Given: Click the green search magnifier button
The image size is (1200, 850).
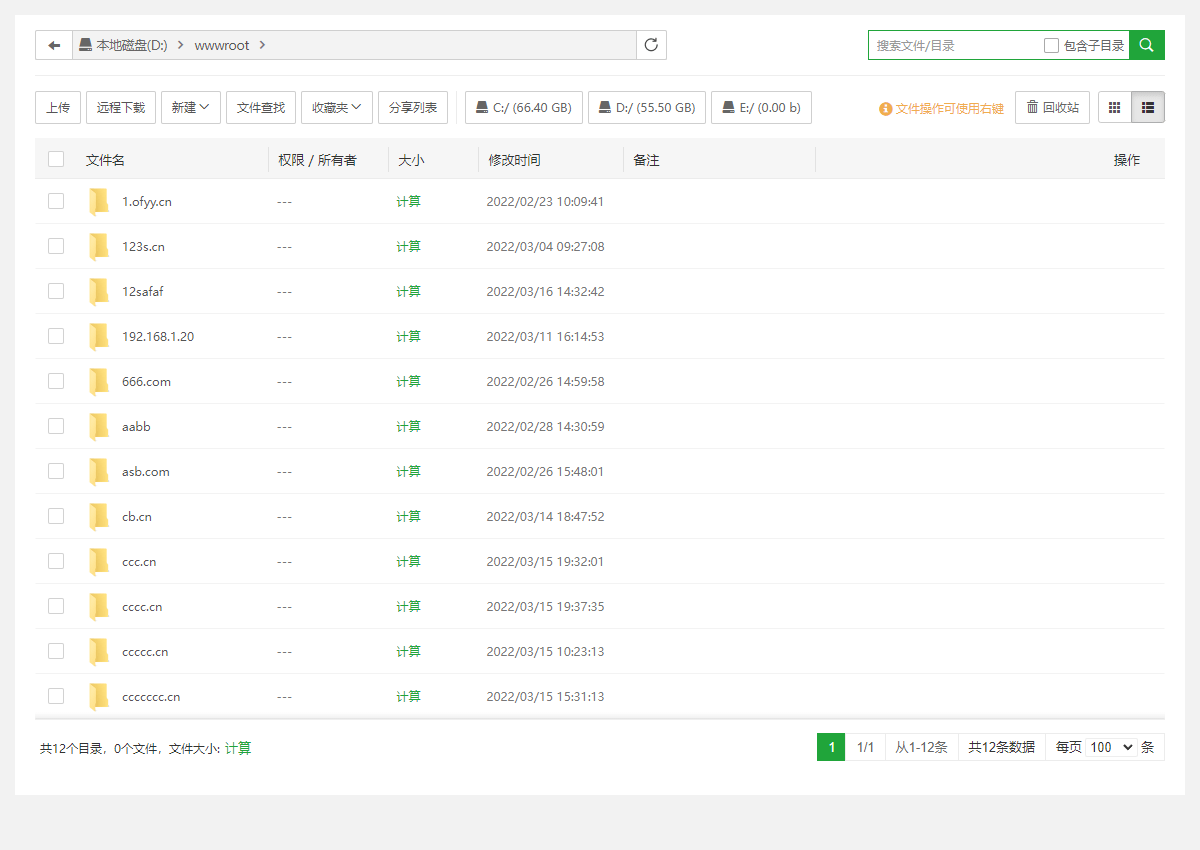Looking at the screenshot, I should (x=1147, y=45).
